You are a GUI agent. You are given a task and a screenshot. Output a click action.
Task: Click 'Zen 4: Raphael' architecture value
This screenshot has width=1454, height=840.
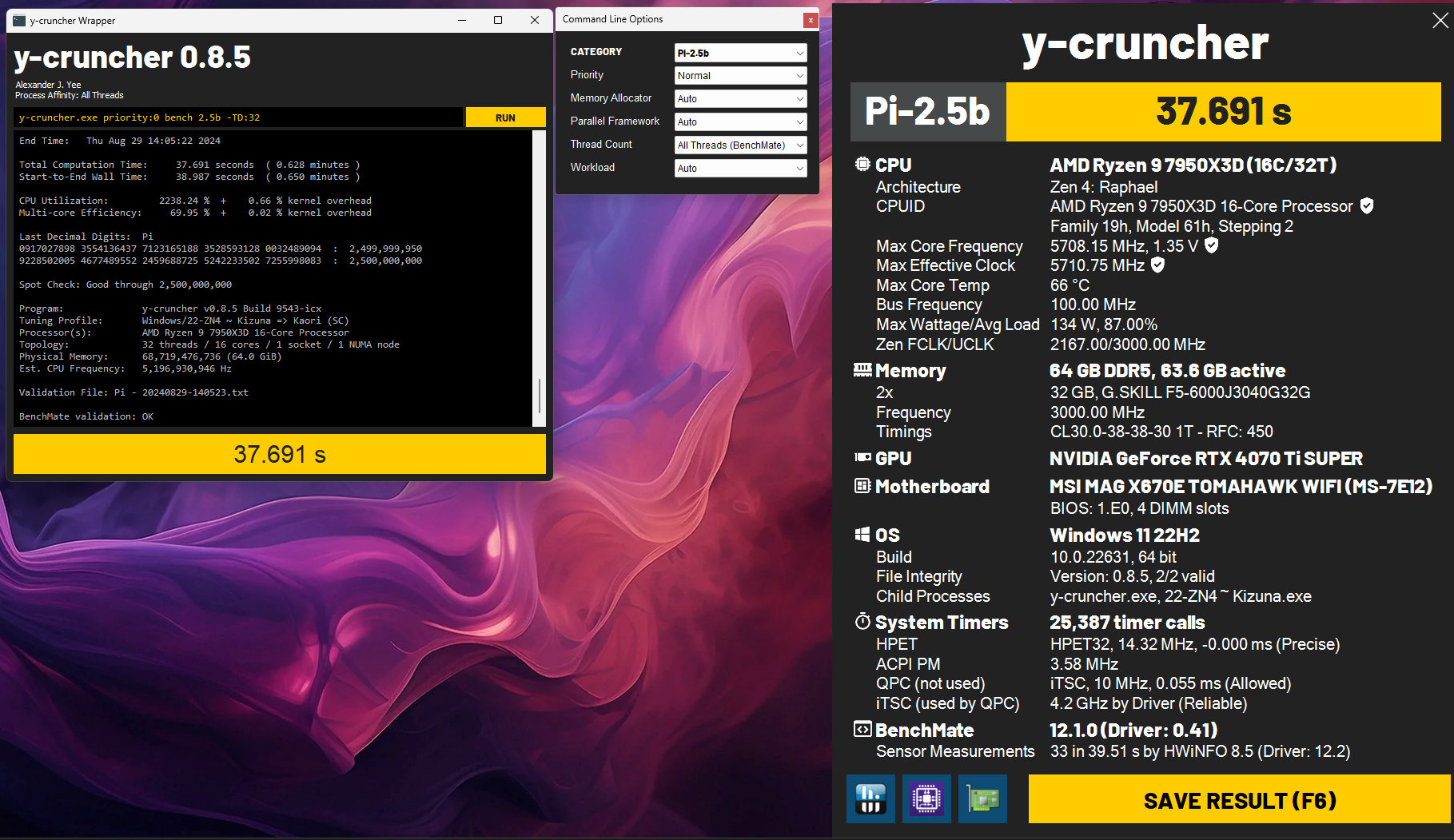(x=1103, y=187)
